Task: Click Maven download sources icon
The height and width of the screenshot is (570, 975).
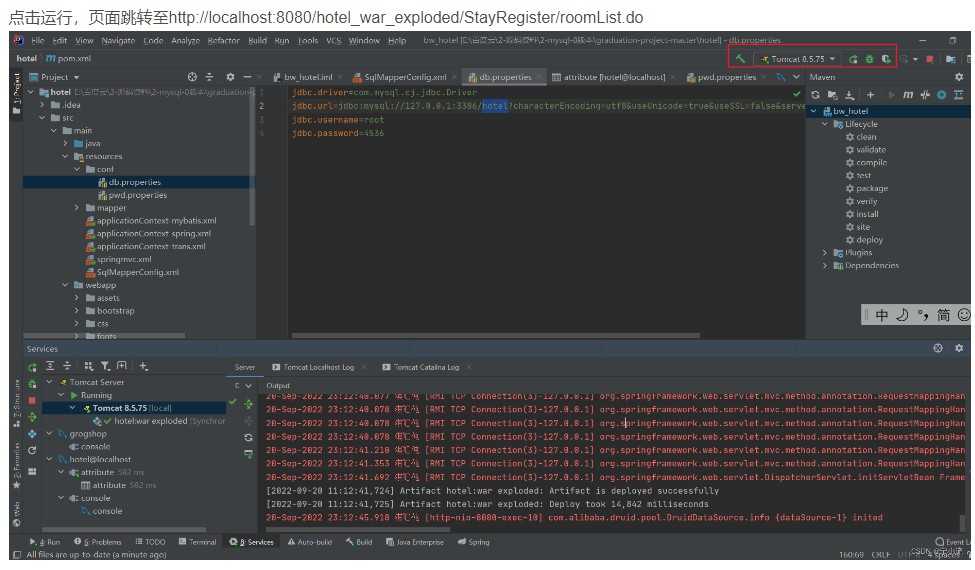Action: click(849, 94)
